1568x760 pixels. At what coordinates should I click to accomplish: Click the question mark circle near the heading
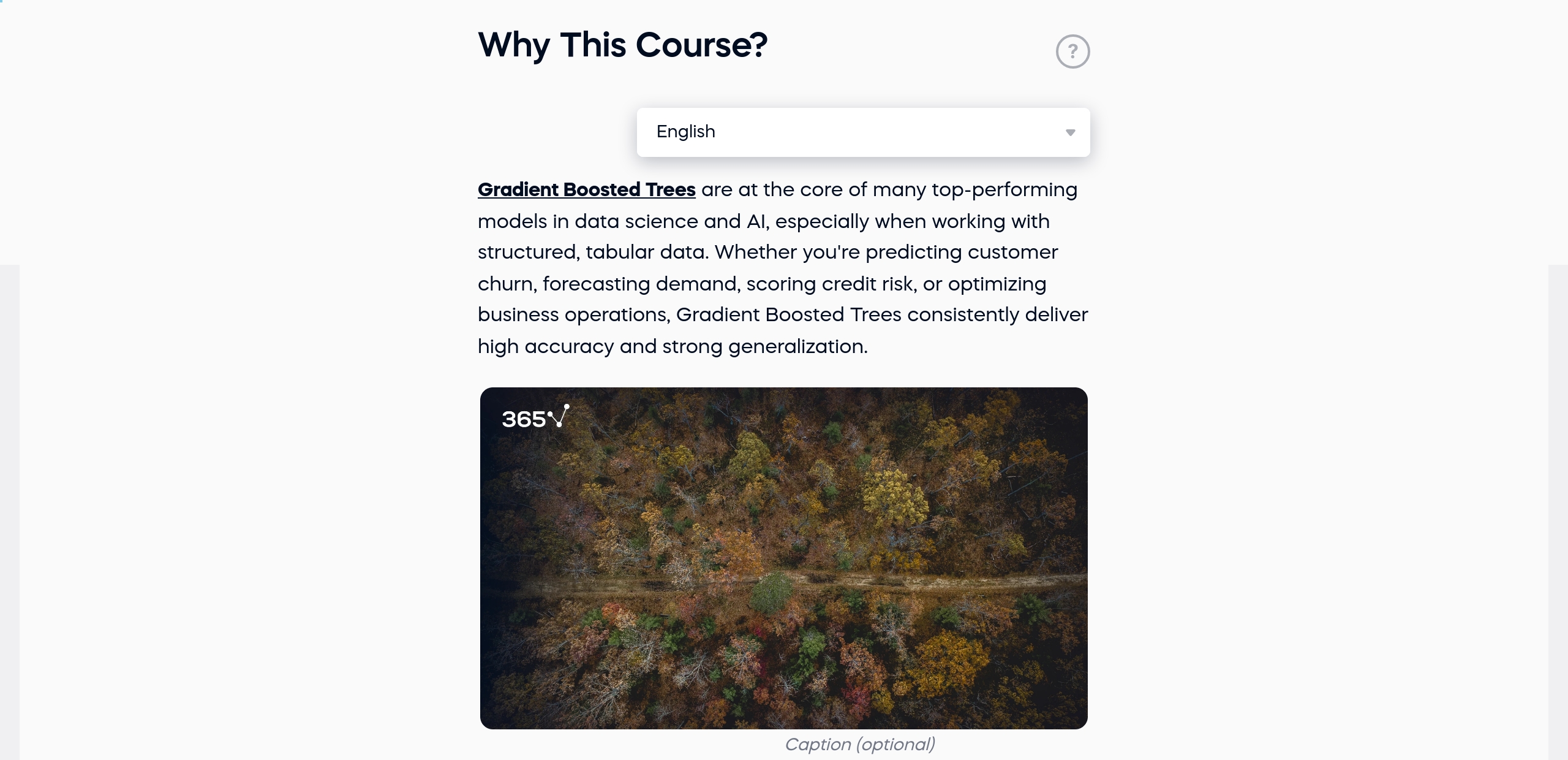(1072, 51)
